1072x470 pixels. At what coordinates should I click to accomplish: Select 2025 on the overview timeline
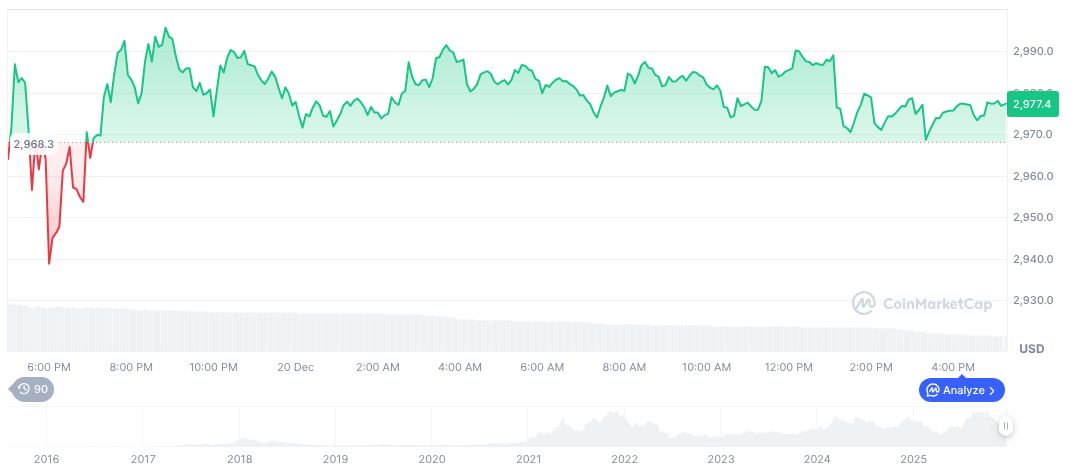pyautogui.click(x=914, y=459)
